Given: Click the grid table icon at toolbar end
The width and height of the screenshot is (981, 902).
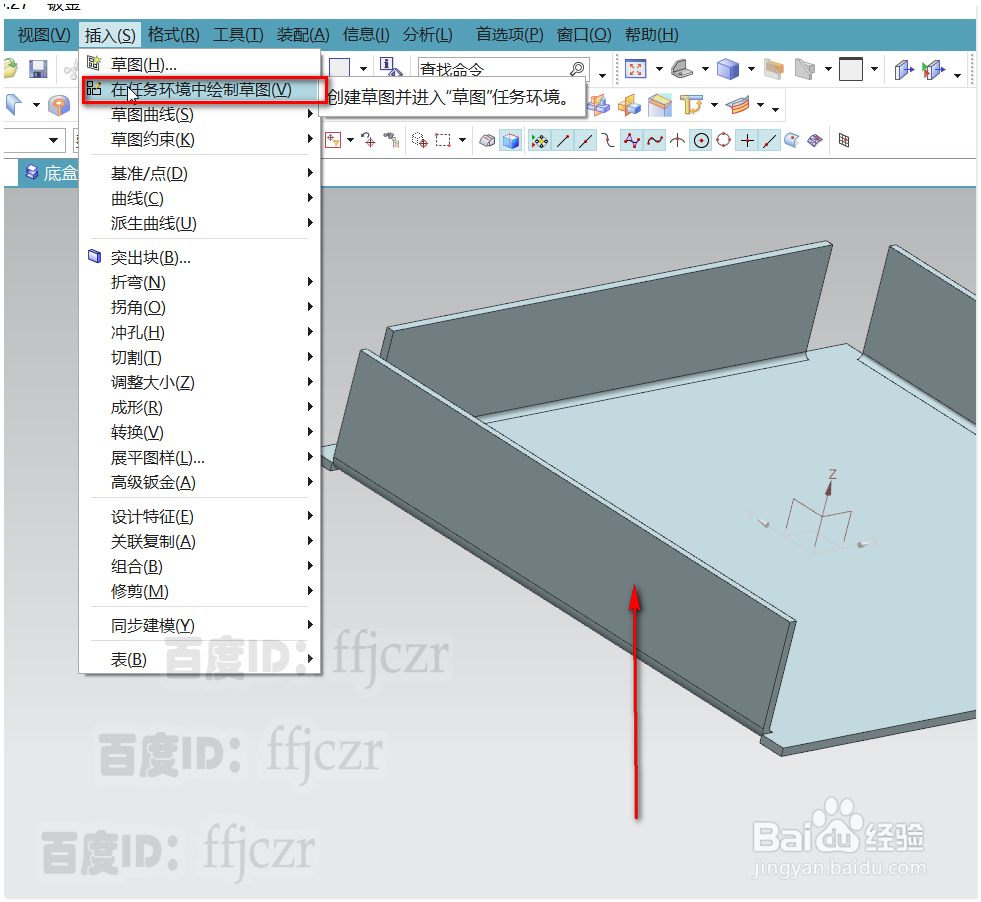Looking at the screenshot, I should (844, 141).
